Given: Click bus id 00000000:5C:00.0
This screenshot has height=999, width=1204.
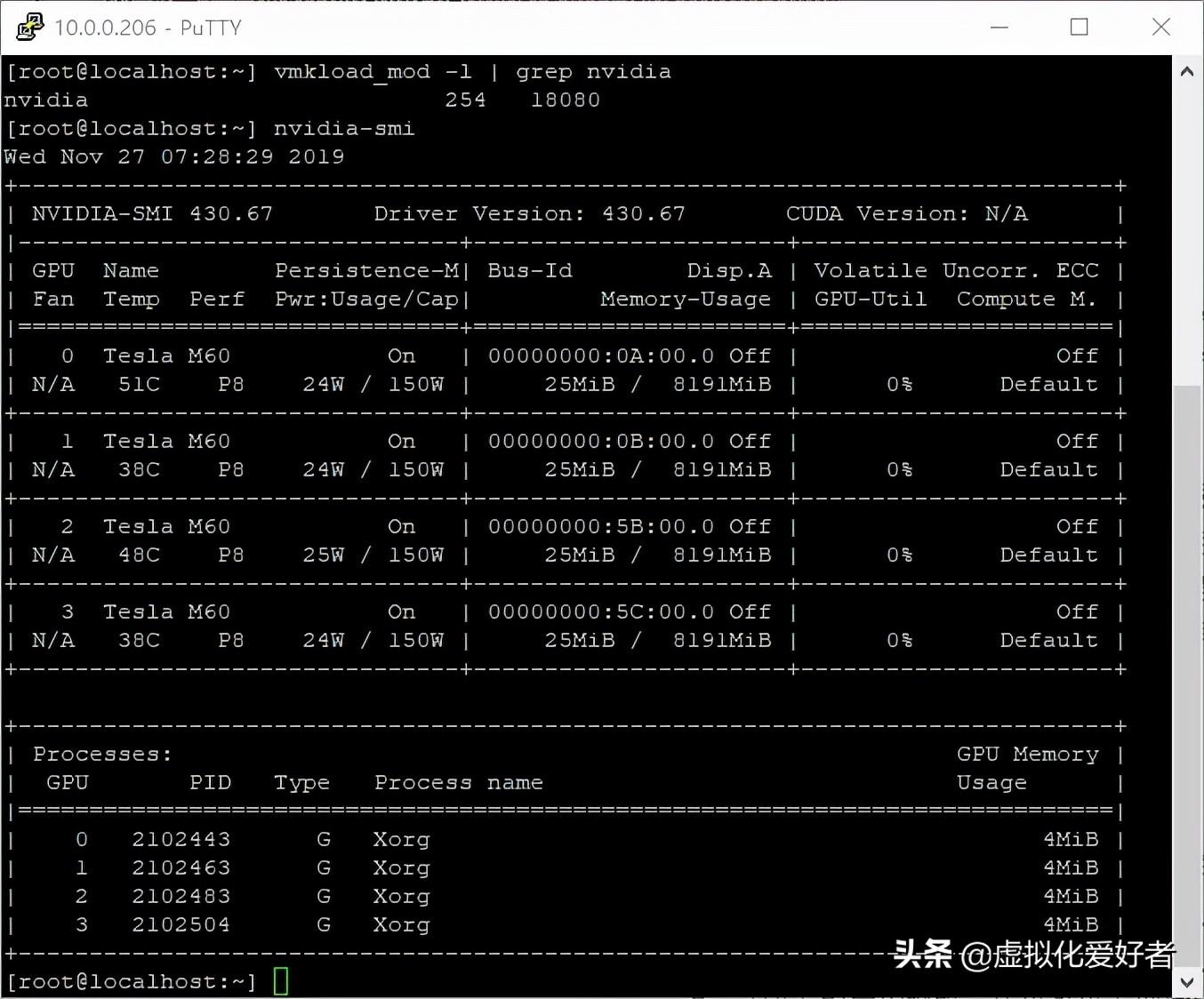Looking at the screenshot, I should click(x=601, y=612).
